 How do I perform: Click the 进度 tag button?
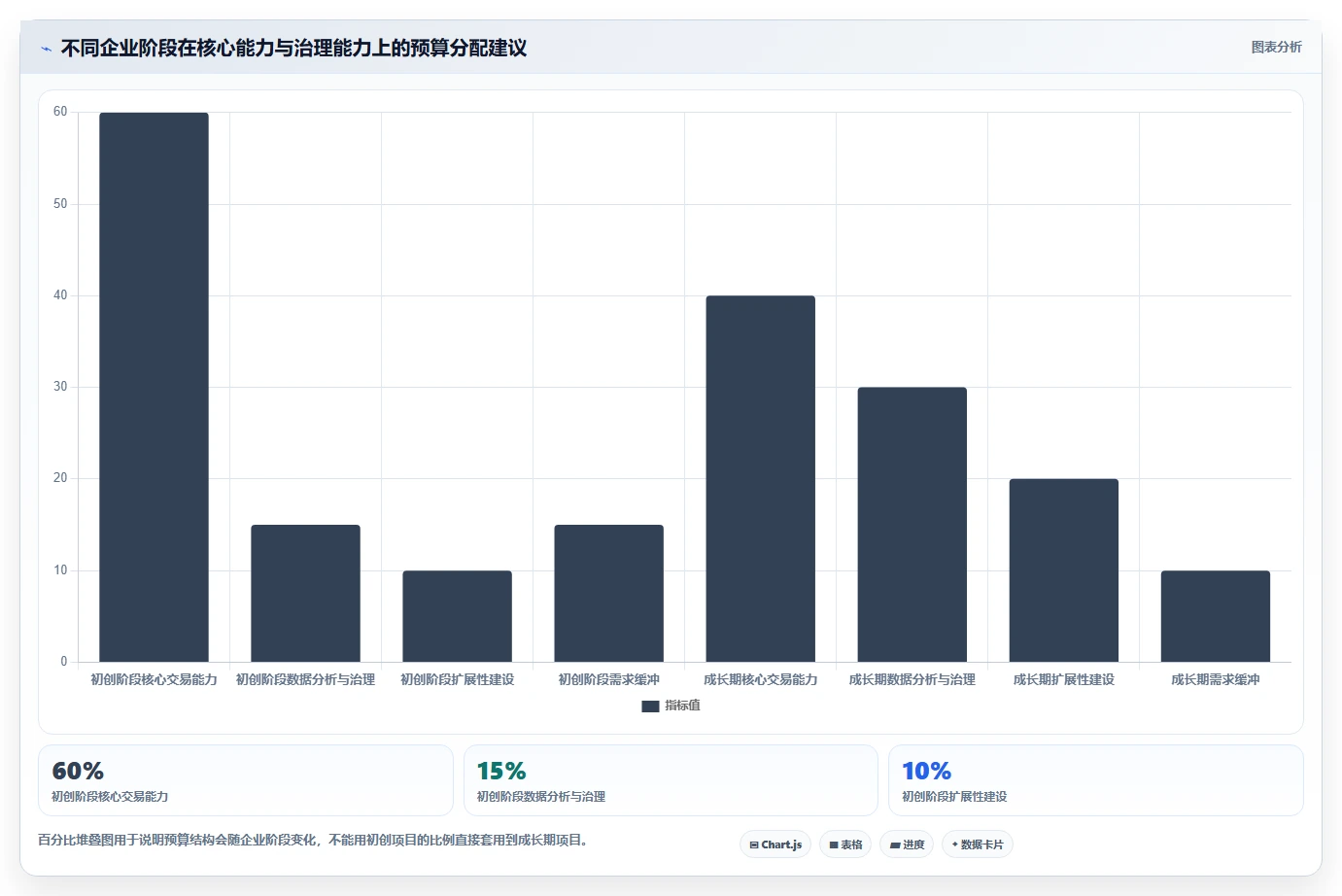point(907,844)
